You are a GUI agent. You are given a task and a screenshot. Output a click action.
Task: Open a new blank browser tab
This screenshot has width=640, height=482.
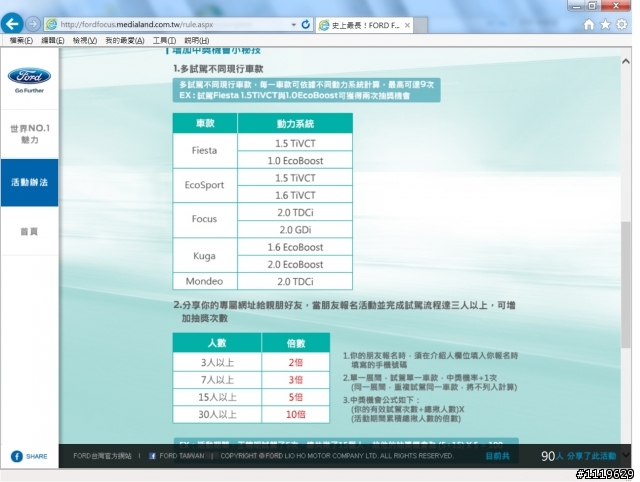click(x=421, y=25)
